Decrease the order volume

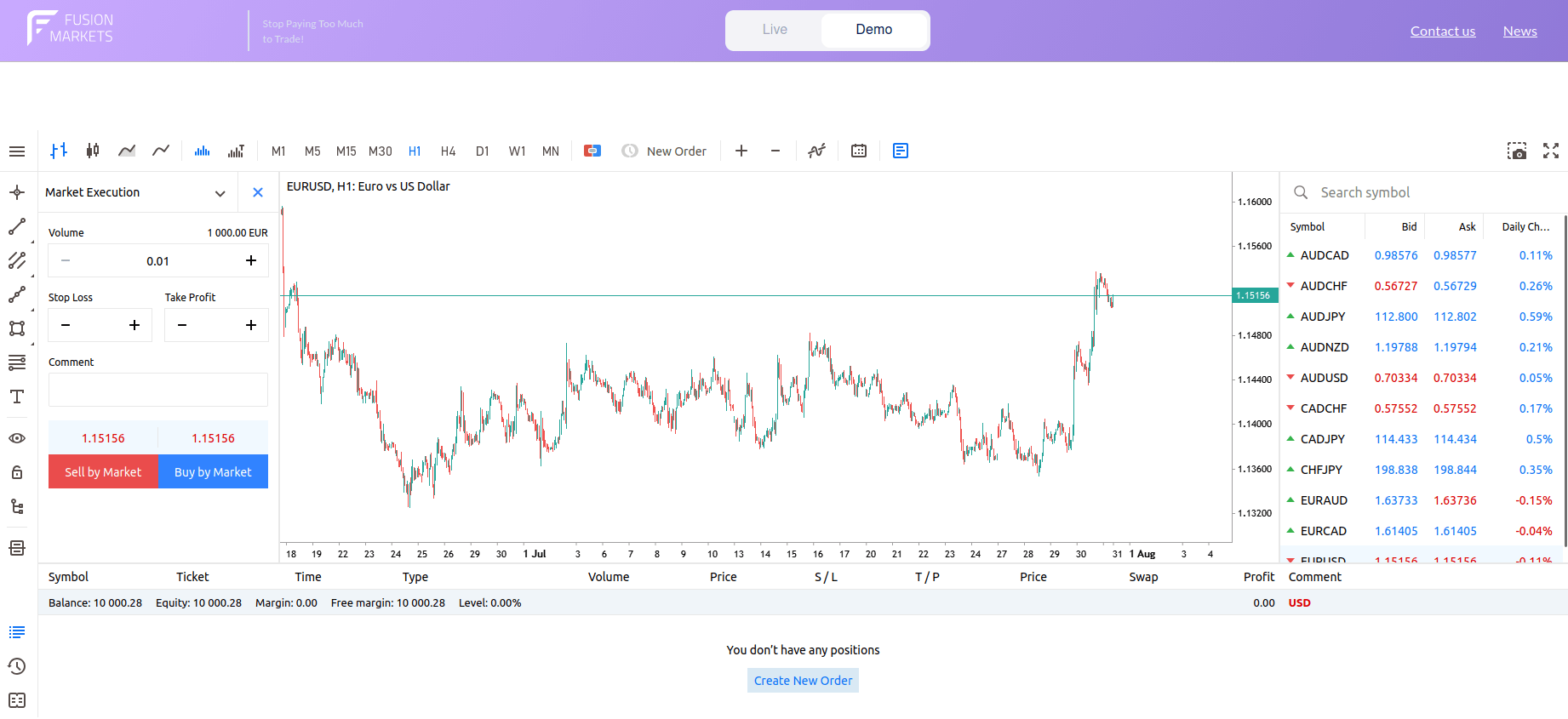click(x=66, y=260)
